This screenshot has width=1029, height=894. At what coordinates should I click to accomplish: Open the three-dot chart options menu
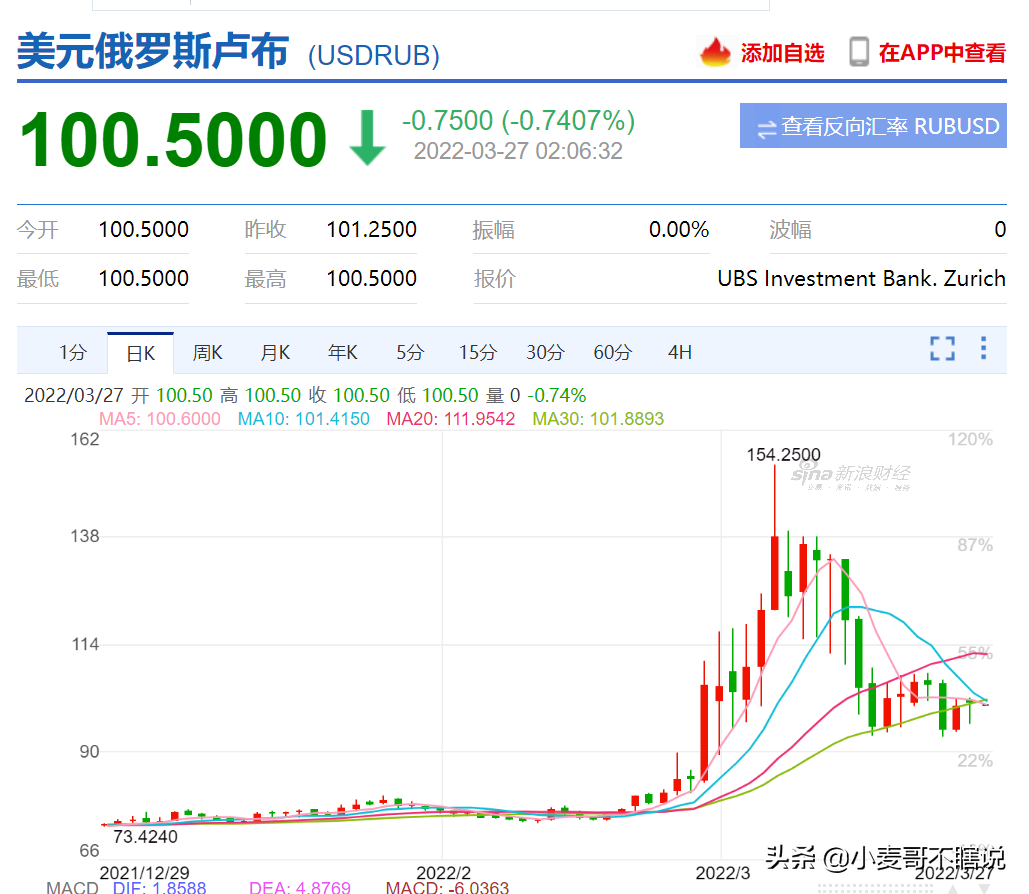(983, 348)
